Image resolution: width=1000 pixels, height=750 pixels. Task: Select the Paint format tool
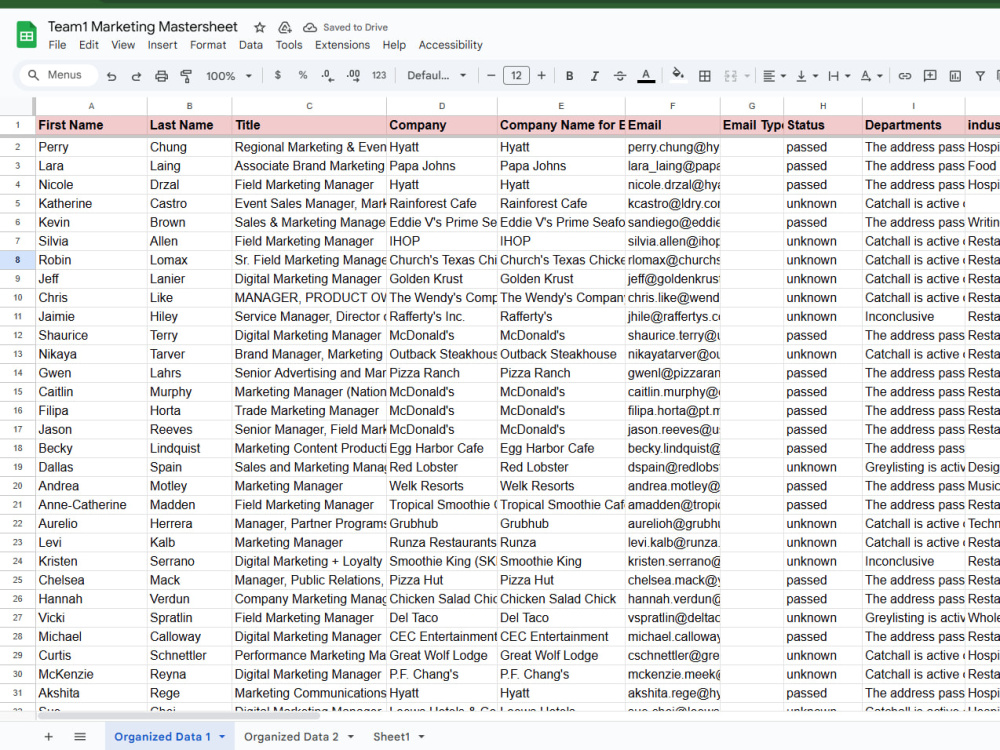186,76
